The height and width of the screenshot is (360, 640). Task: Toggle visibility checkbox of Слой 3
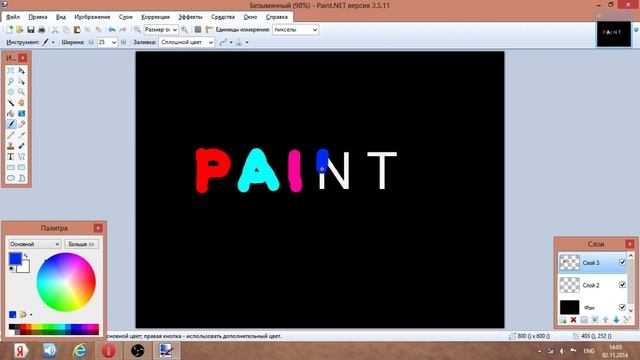[x=622, y=262]
